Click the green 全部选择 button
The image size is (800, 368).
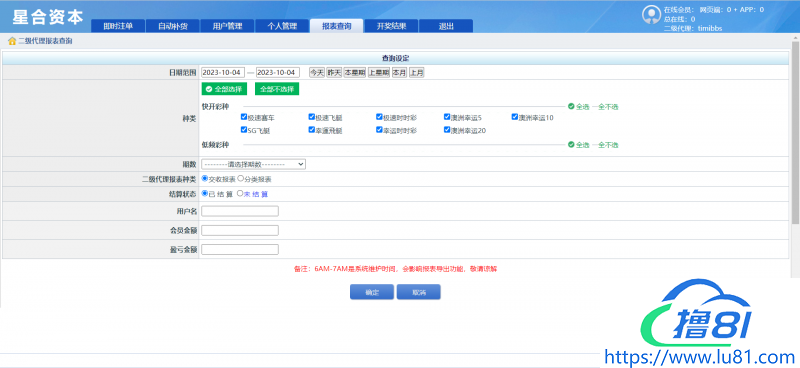point(224,89)
